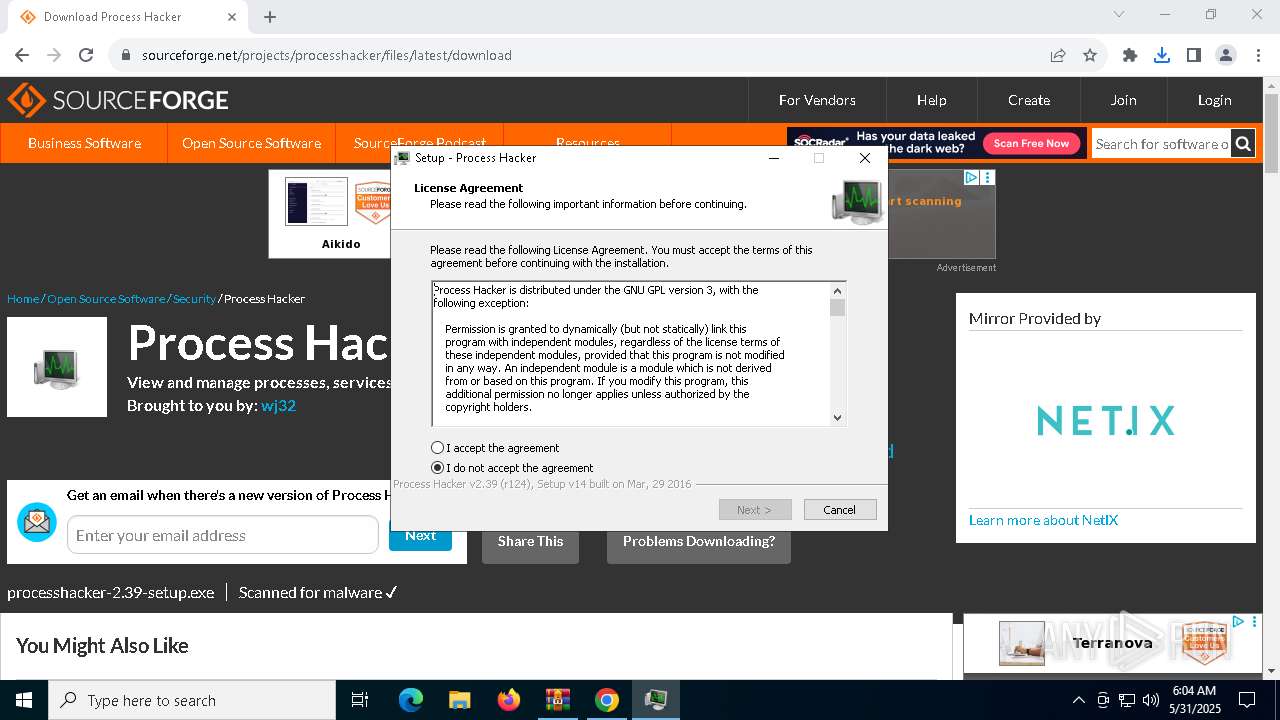Click the Security breadcrumb link

tap(194, 299)
